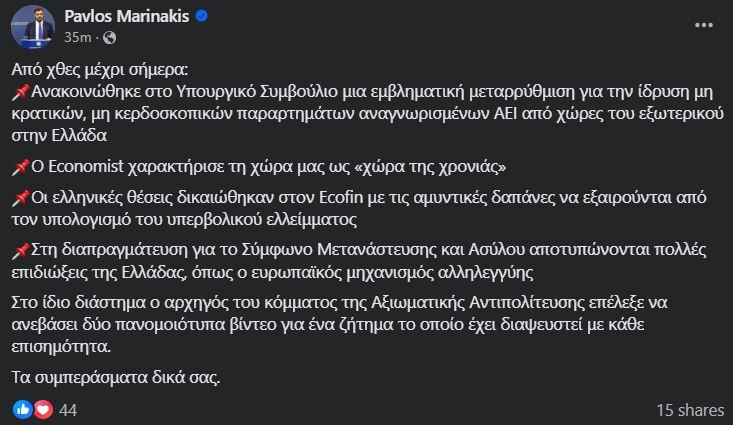Click the word Ecofin in the post
This screenshot has height=425, width=733.
[x=341, y=197]
